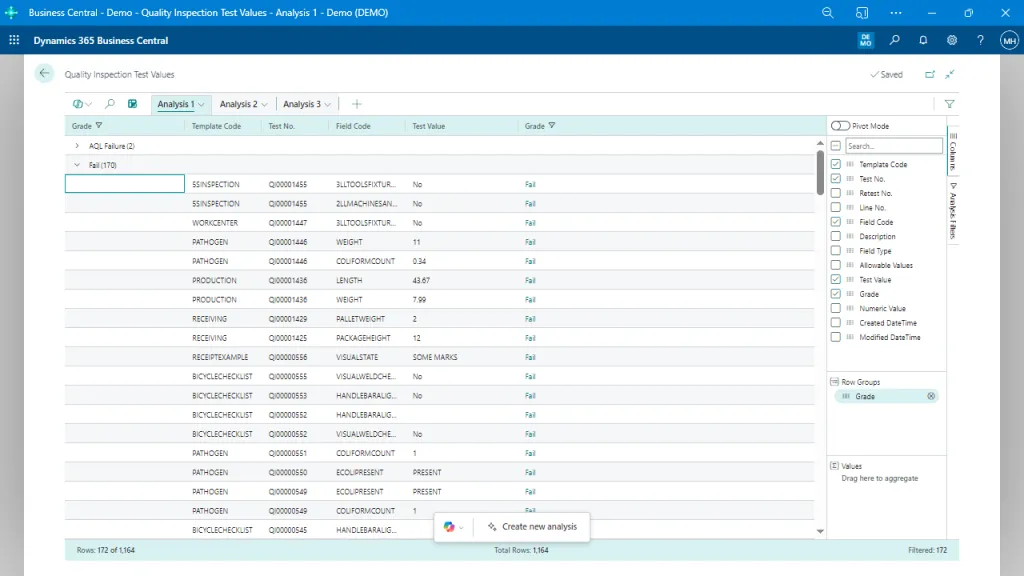Click the open in new window icon
This screenshot has width=1024, height=576.
coord(930,74)
